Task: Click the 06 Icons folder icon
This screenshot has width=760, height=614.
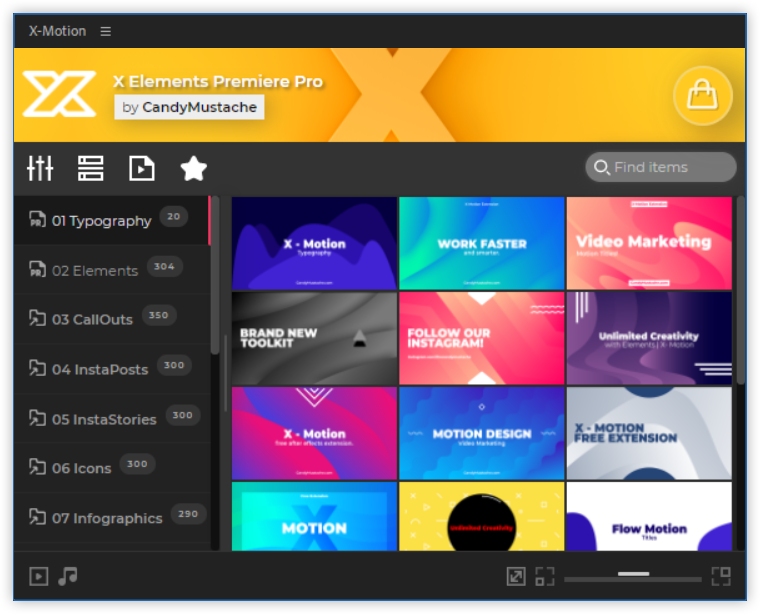Action: [x=37, y=467]
